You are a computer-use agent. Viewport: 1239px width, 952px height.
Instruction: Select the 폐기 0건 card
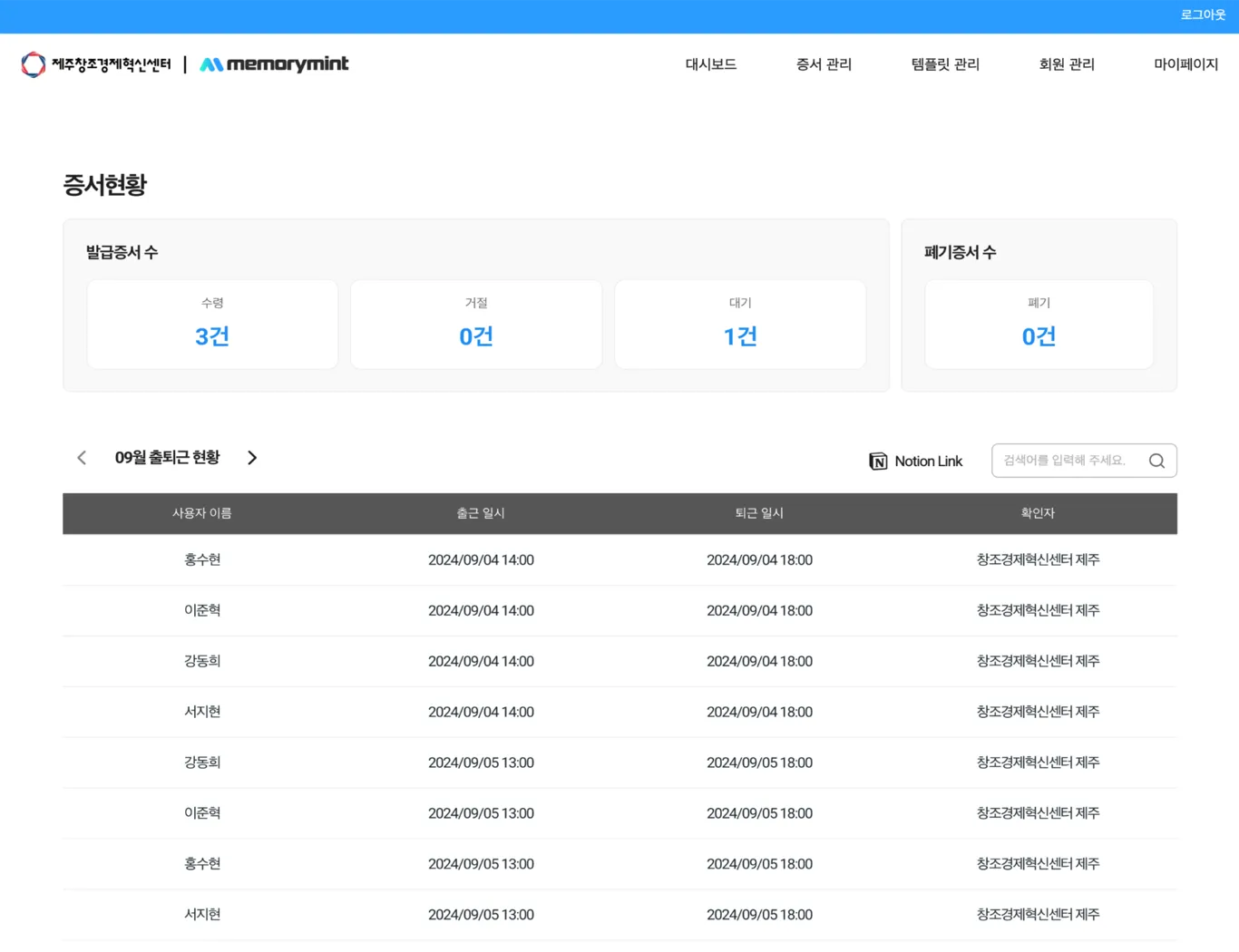[x=1039, y=325]
